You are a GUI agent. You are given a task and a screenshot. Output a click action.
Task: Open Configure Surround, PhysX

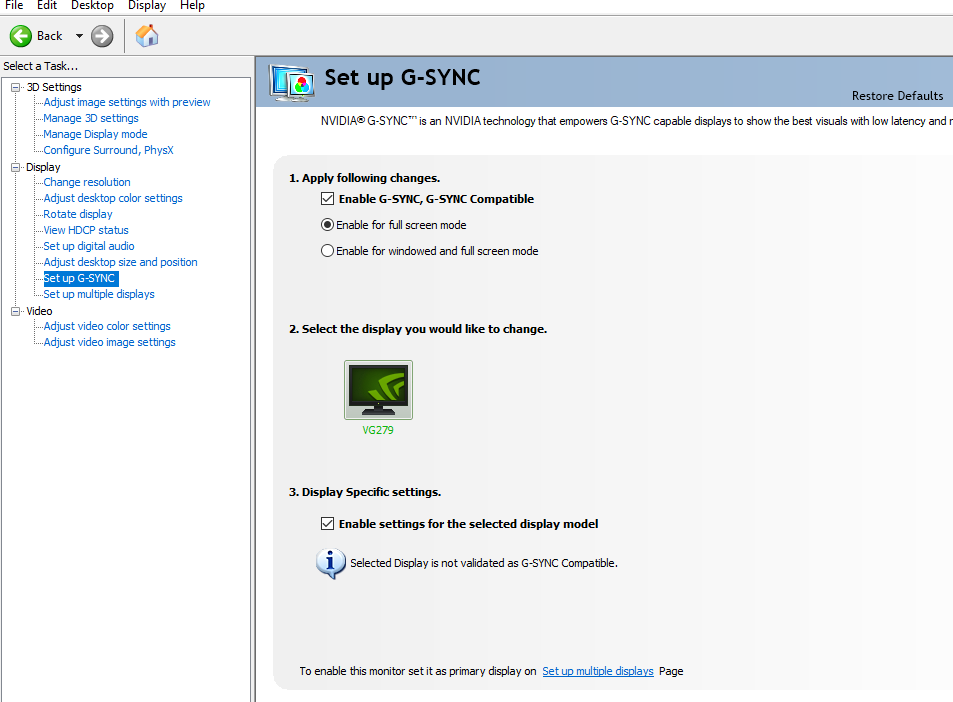(108, 150)
